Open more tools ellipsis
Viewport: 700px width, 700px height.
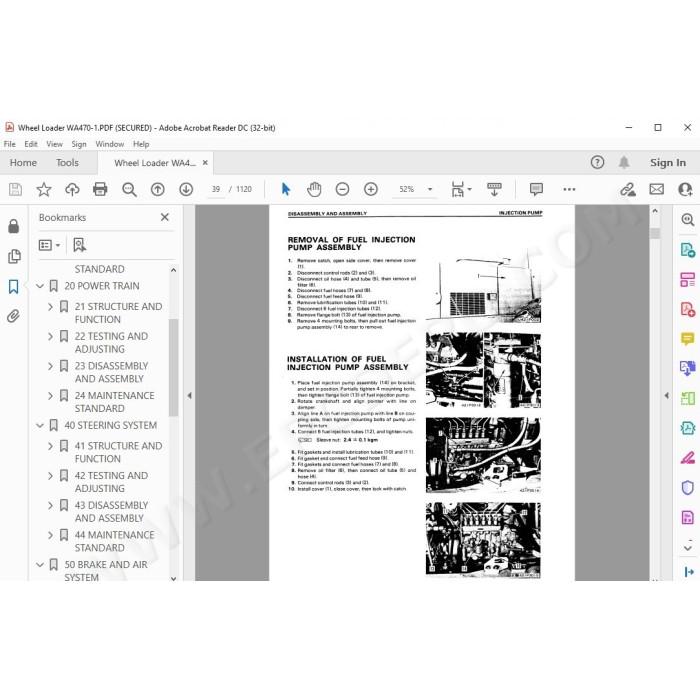(569, 189)
